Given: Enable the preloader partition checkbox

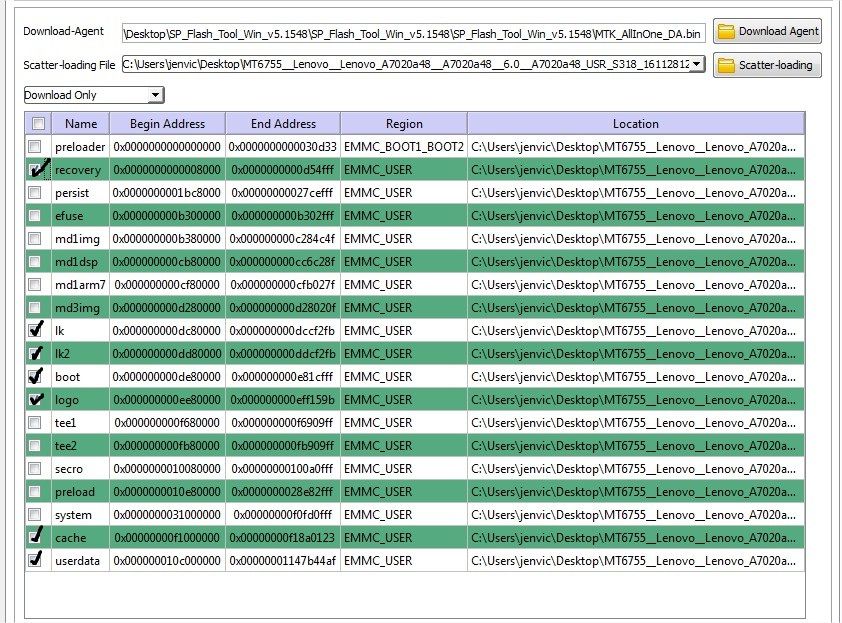Looking at the screenshot, I should (x=36, y=147).
